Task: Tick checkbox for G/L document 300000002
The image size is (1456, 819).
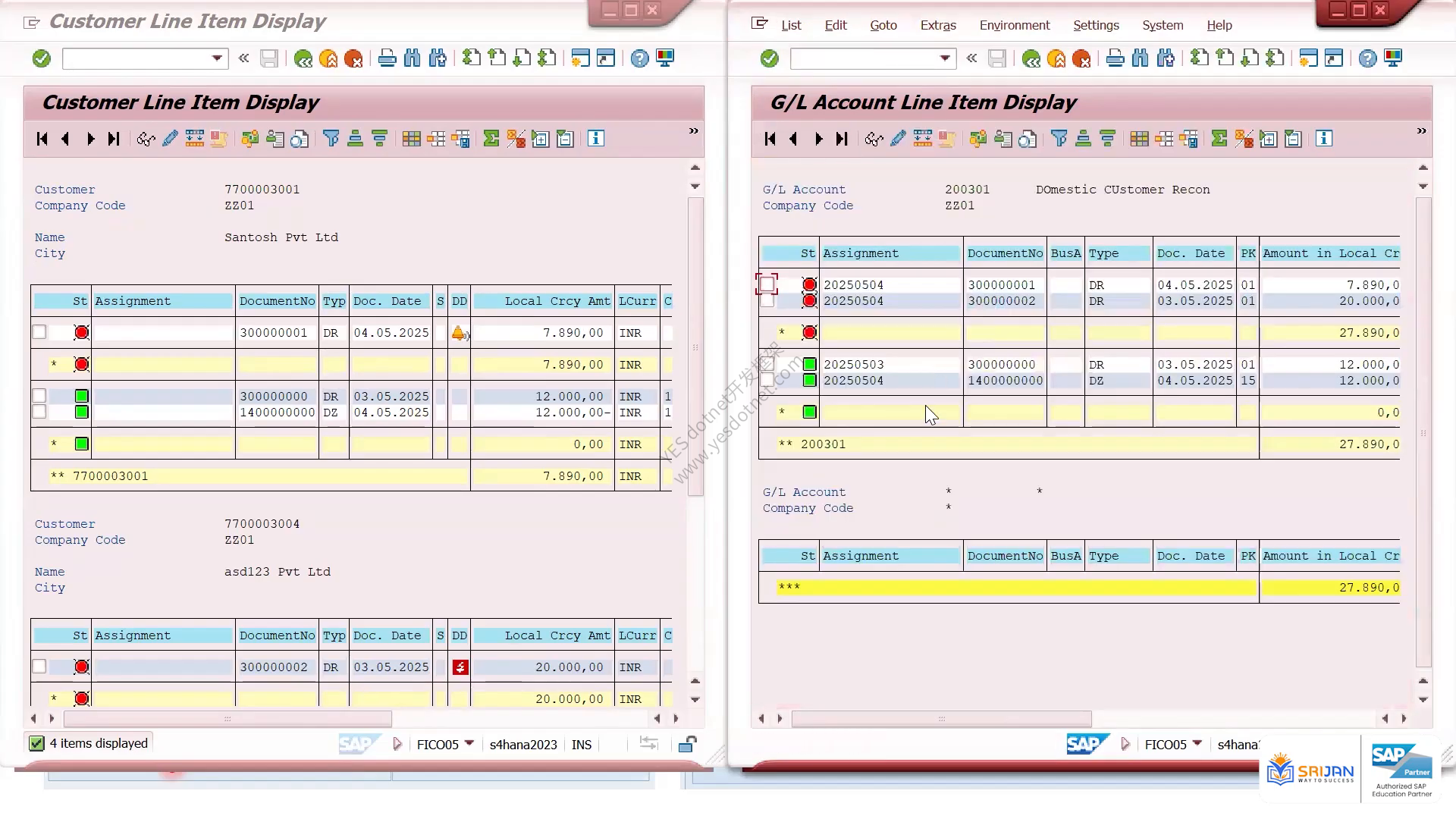Action: (767, 300)
